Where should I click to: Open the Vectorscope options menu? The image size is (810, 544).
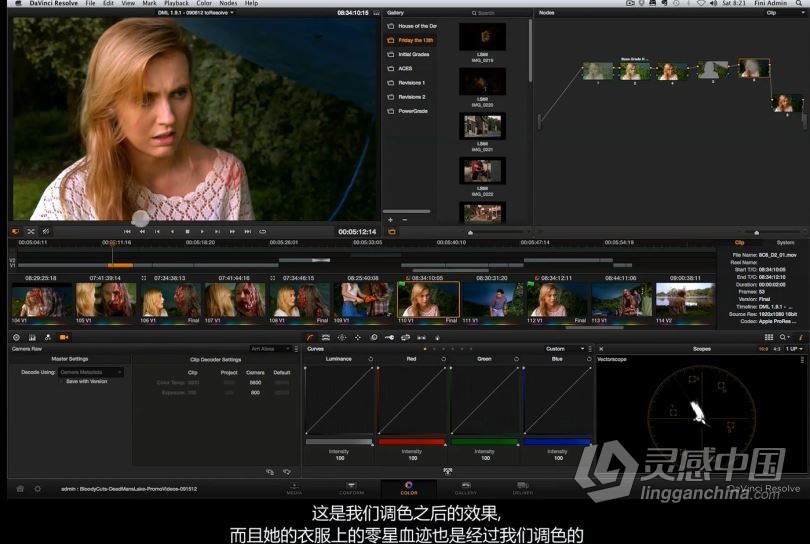click(x=802, y=360)
